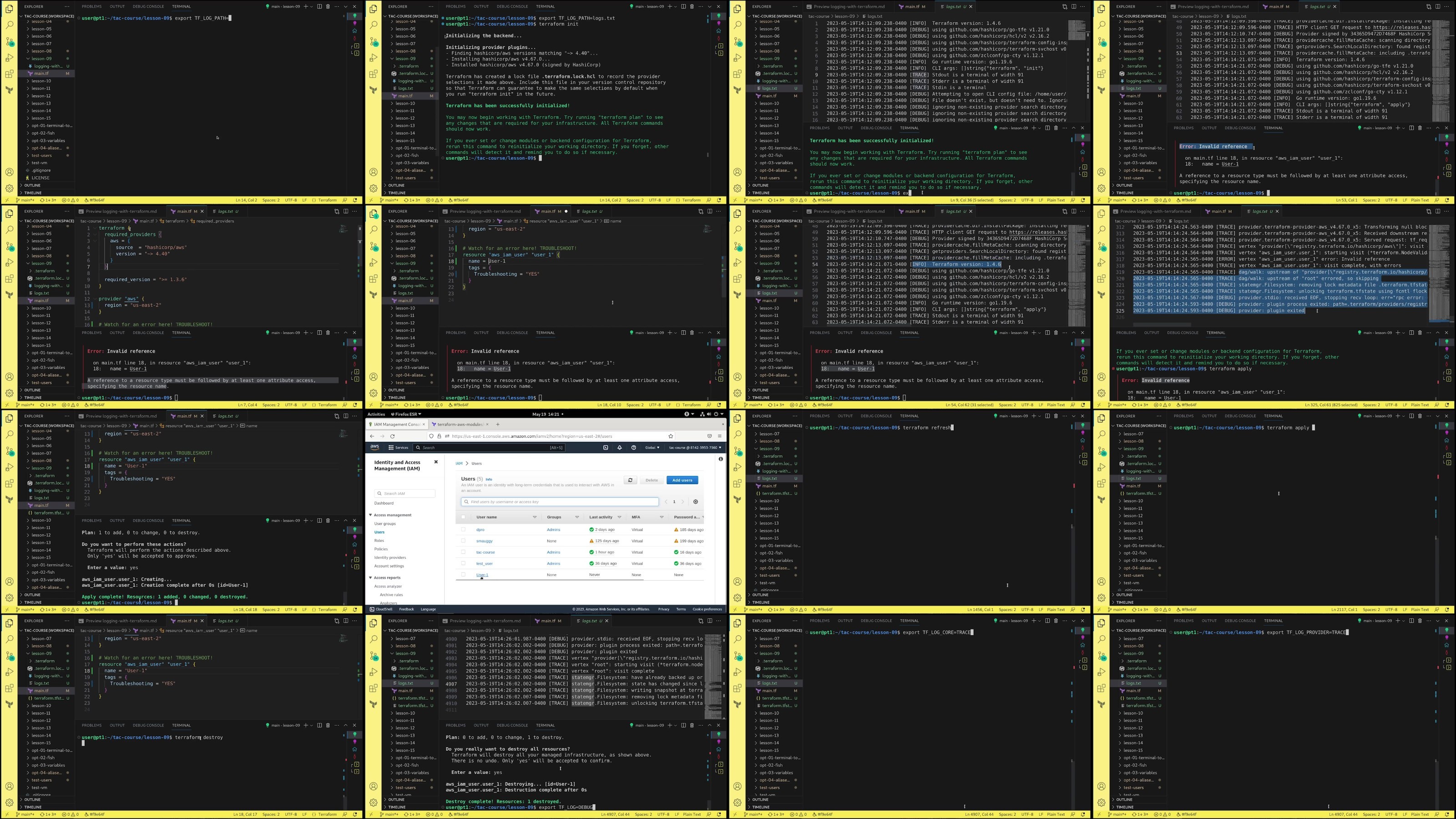Open Terraform sidebar in the TF_LOG_CORE=TRACE window
The image size is (1456, 819).
pos(738,704)
